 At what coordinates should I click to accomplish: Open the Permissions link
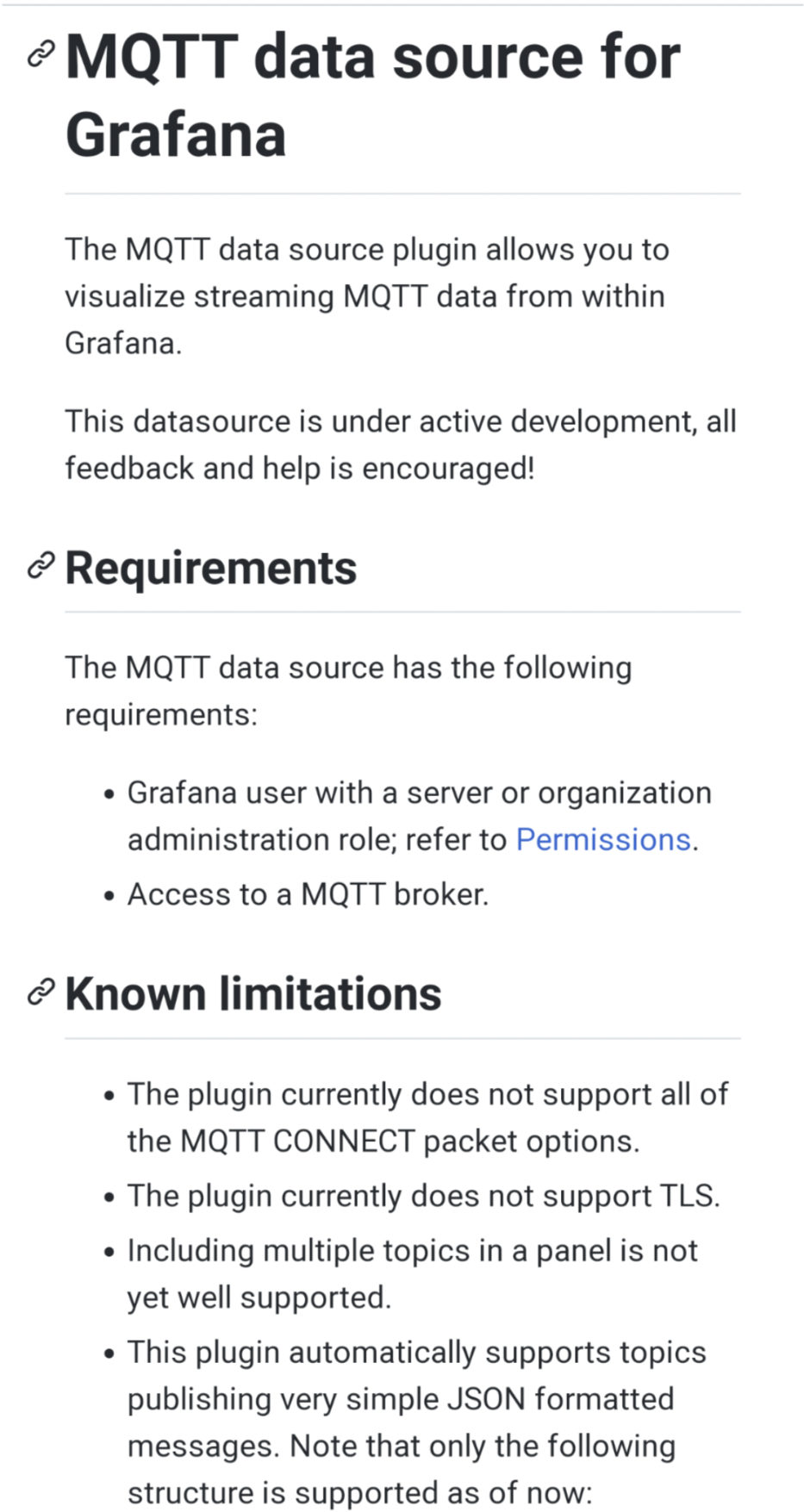pos(603,839)
